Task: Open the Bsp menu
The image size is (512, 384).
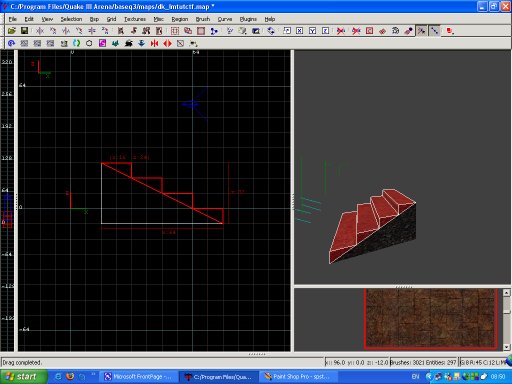Action: coord(94,19)
